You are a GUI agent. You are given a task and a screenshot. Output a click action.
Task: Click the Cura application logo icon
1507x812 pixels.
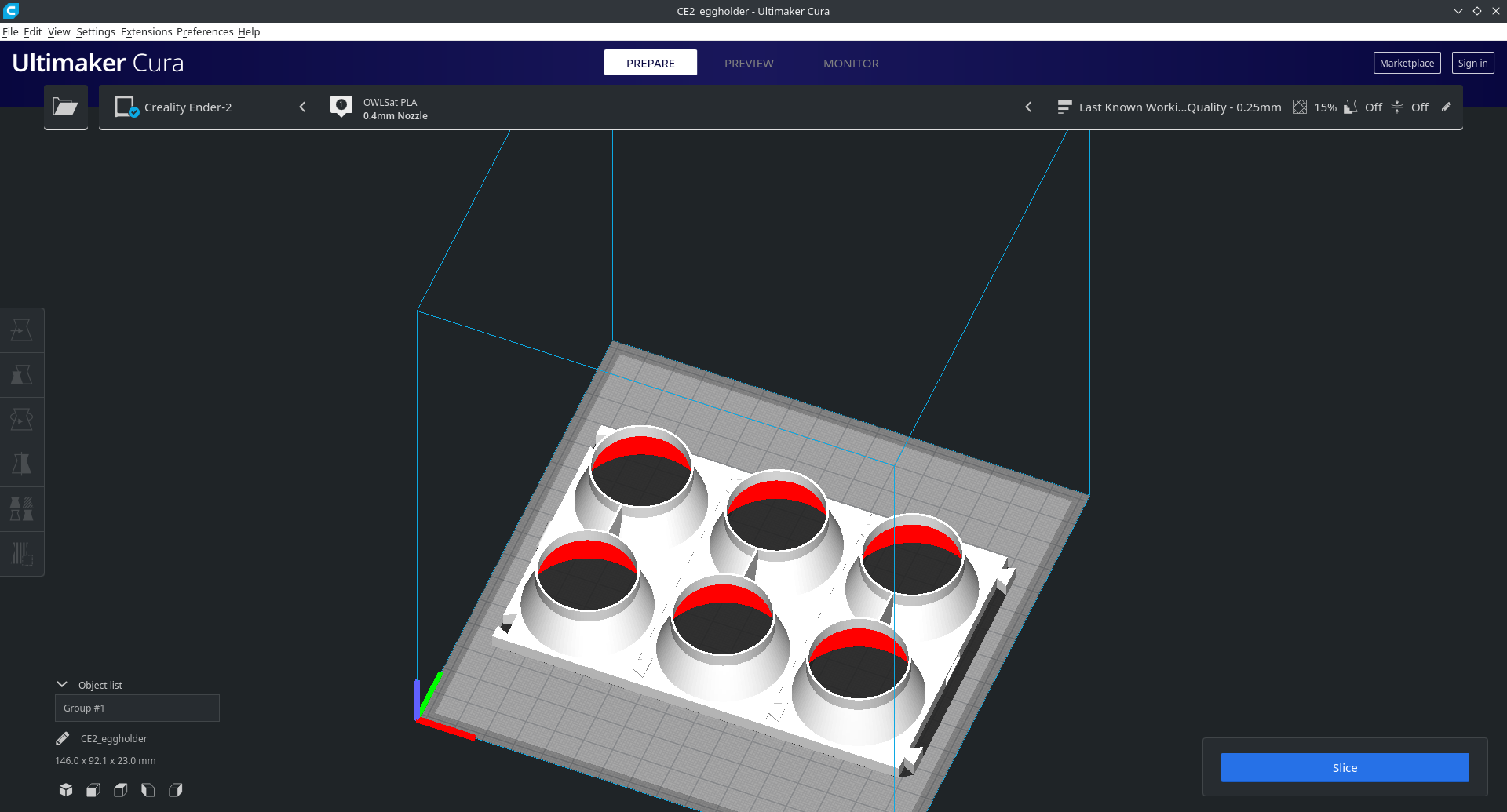click(x=11, y=11)
